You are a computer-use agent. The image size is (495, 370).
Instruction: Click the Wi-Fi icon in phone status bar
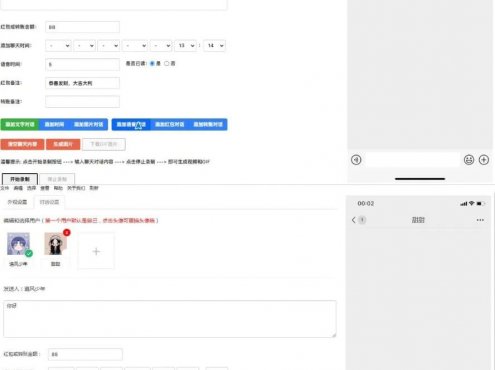(471, 203)
